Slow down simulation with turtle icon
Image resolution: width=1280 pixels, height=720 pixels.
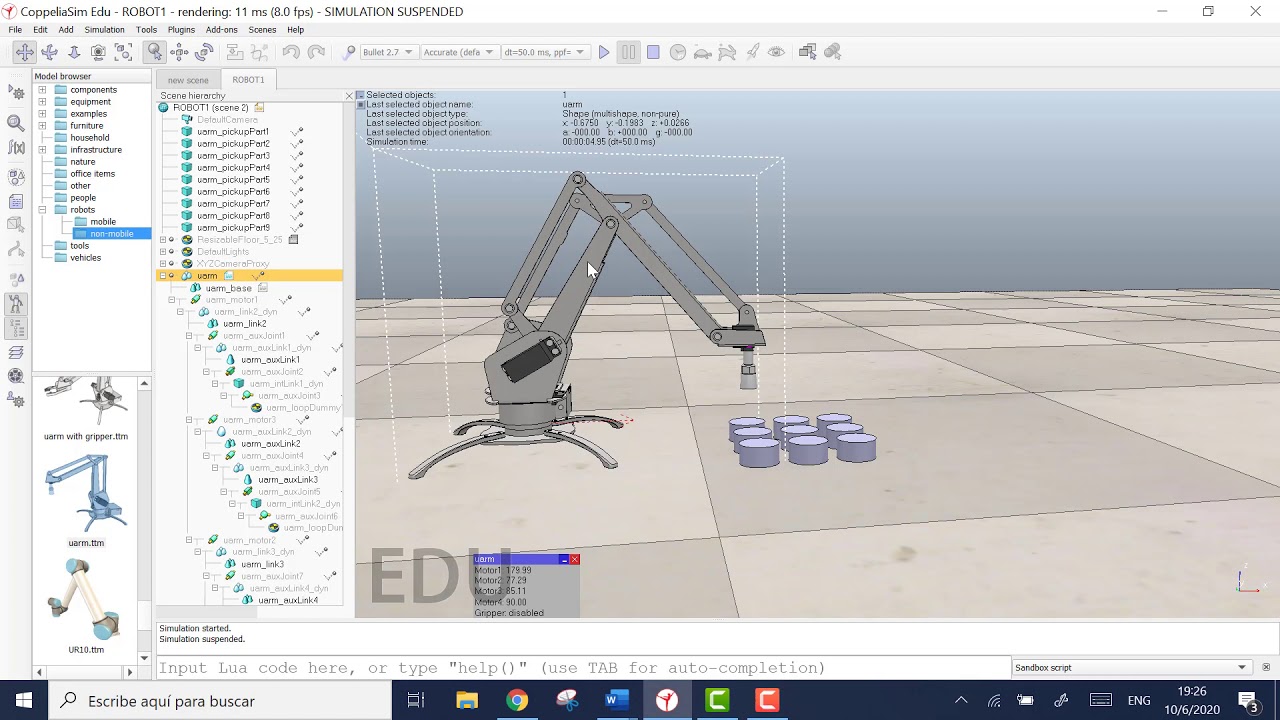[703, 52]
